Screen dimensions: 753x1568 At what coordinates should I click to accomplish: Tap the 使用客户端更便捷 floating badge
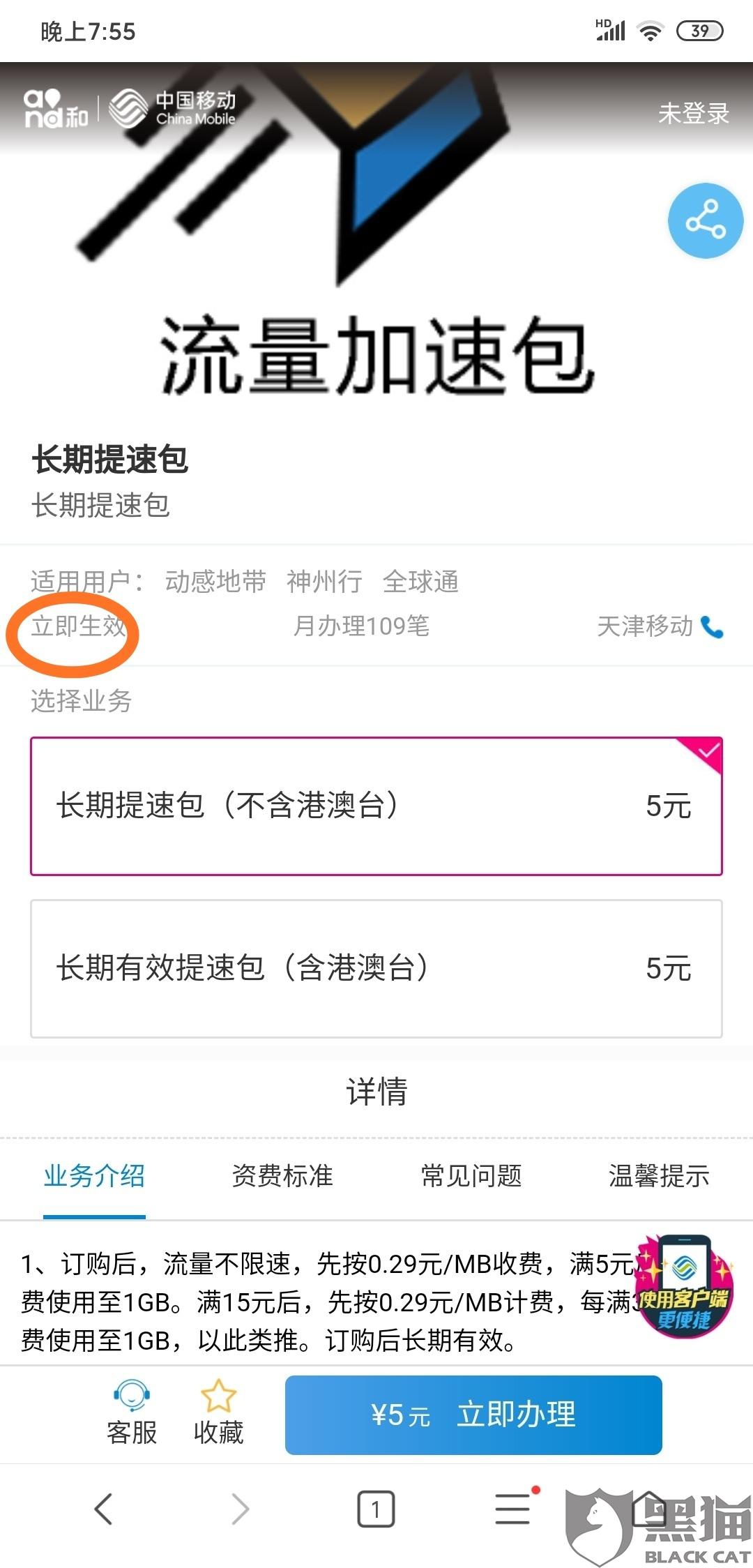pyautogui.click(x=684, y=1288)
